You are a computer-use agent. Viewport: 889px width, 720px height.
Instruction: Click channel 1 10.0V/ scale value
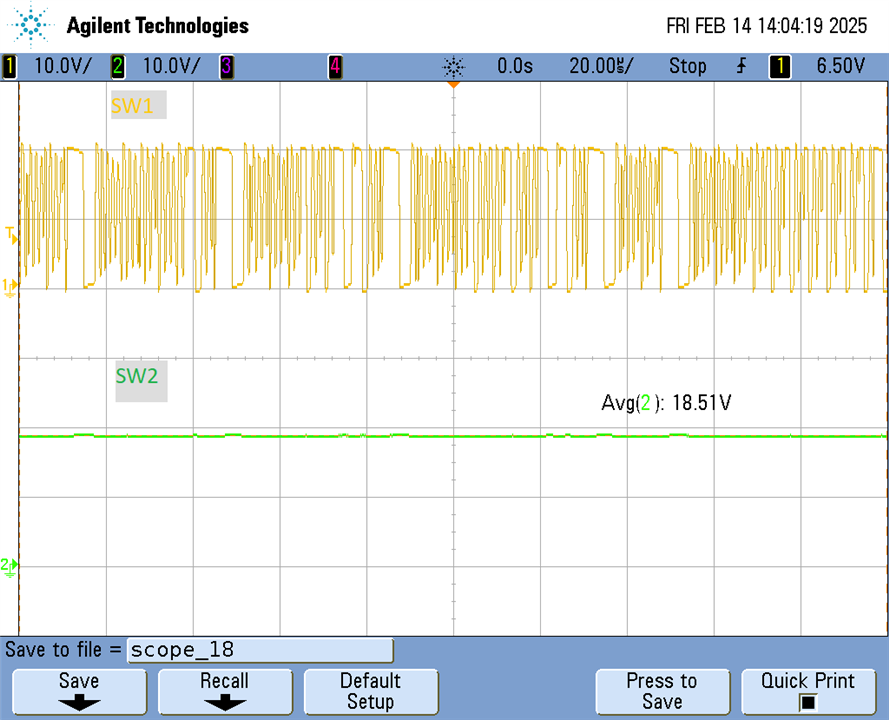point(62,66)
